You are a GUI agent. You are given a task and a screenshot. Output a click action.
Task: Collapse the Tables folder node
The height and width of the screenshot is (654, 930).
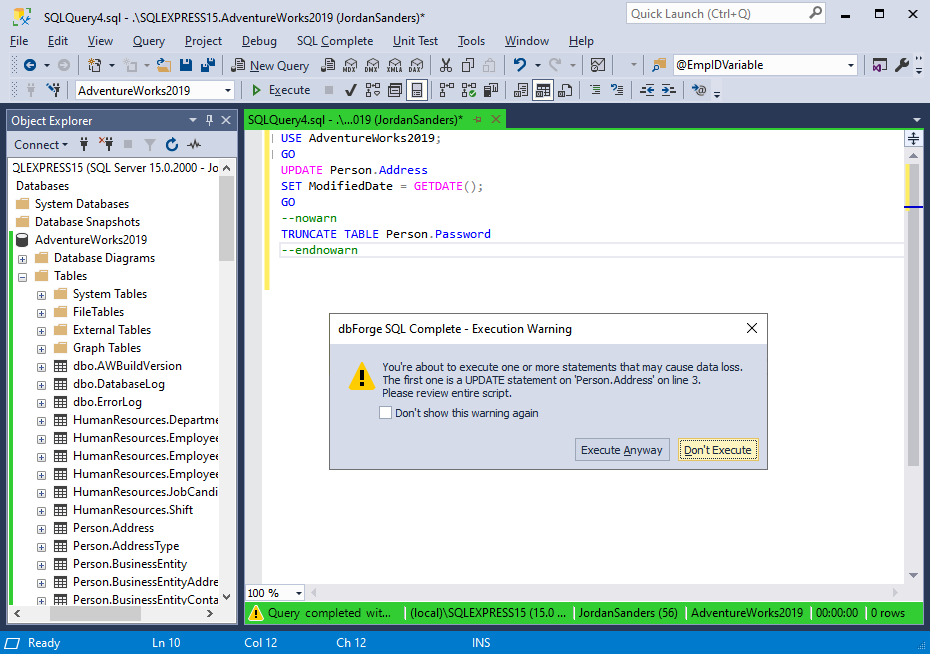23,276
